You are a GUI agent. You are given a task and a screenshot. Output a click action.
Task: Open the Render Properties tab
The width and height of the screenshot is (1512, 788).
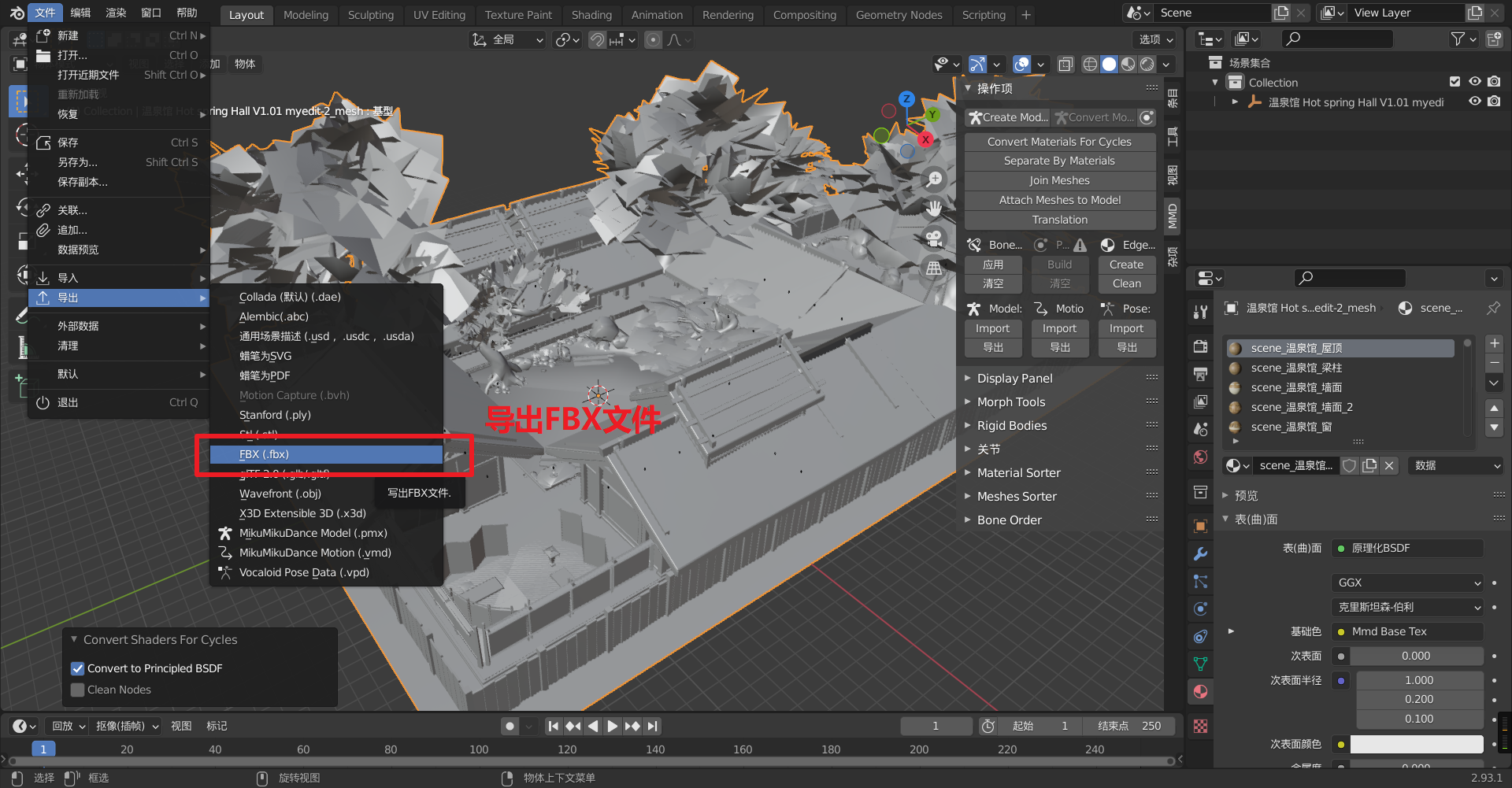click(x=1200, y=346)
